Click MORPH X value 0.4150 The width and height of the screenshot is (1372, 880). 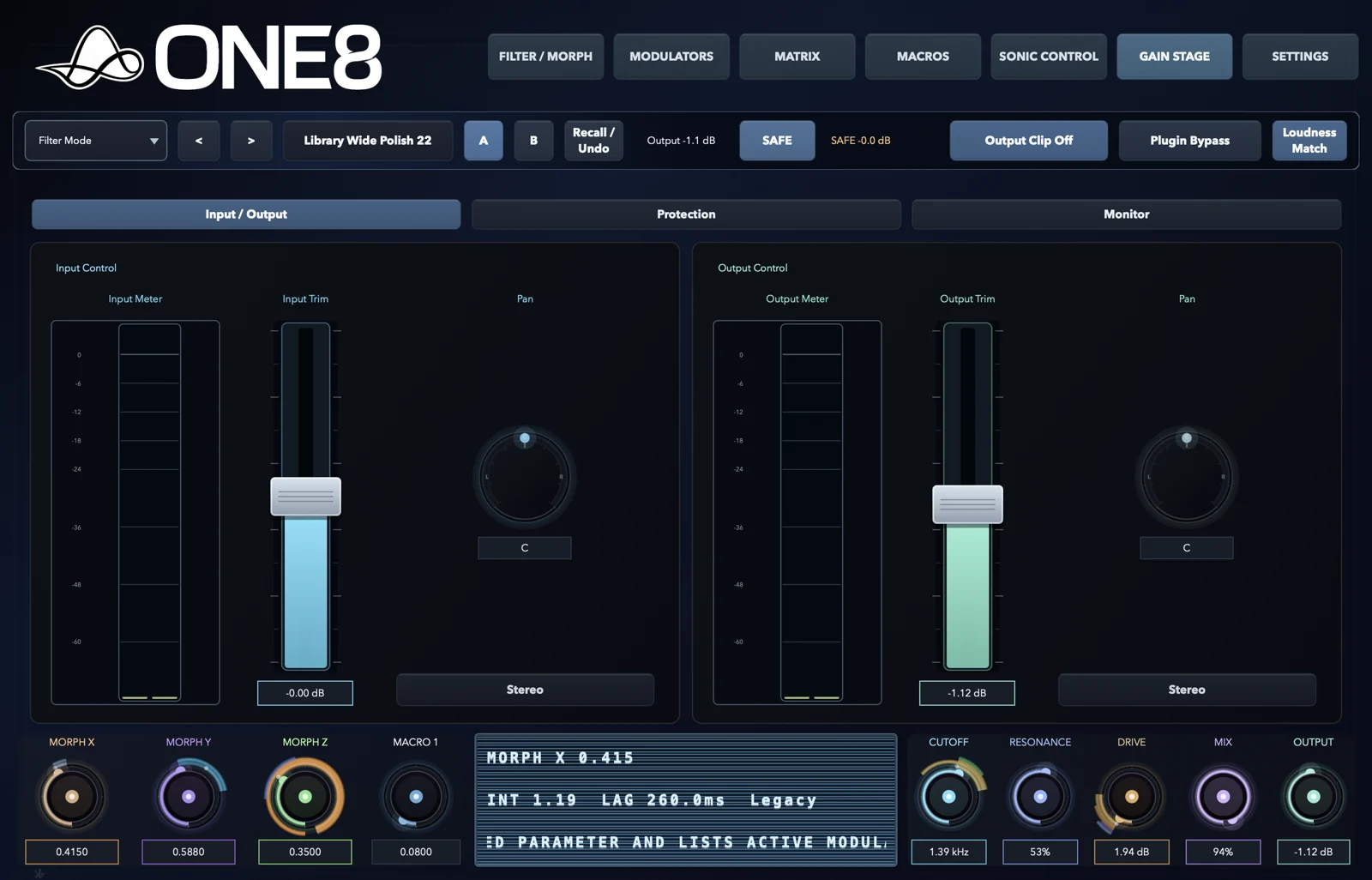pos(72,852)
